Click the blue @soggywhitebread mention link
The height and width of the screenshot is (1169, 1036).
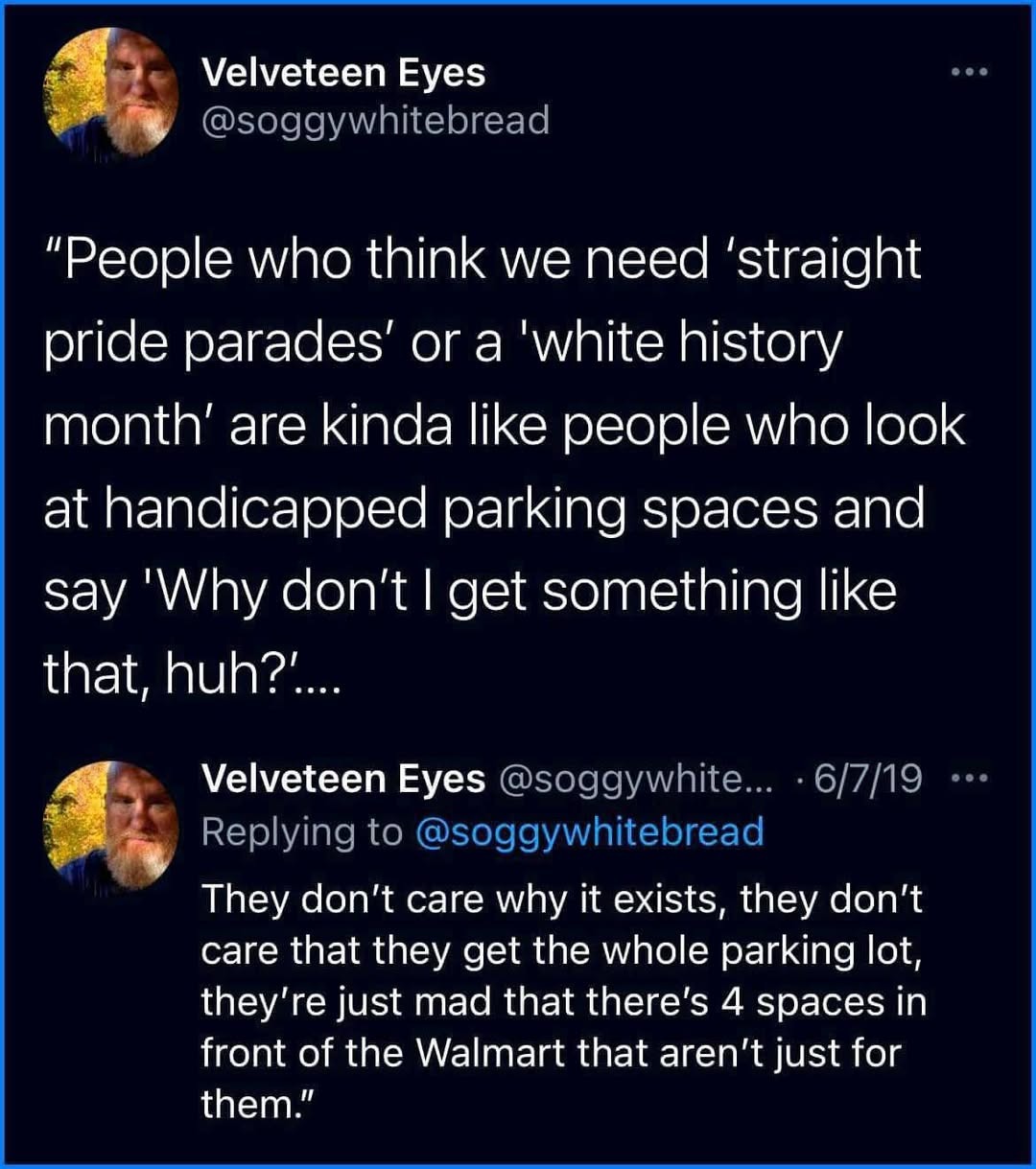tap(589, 830)
